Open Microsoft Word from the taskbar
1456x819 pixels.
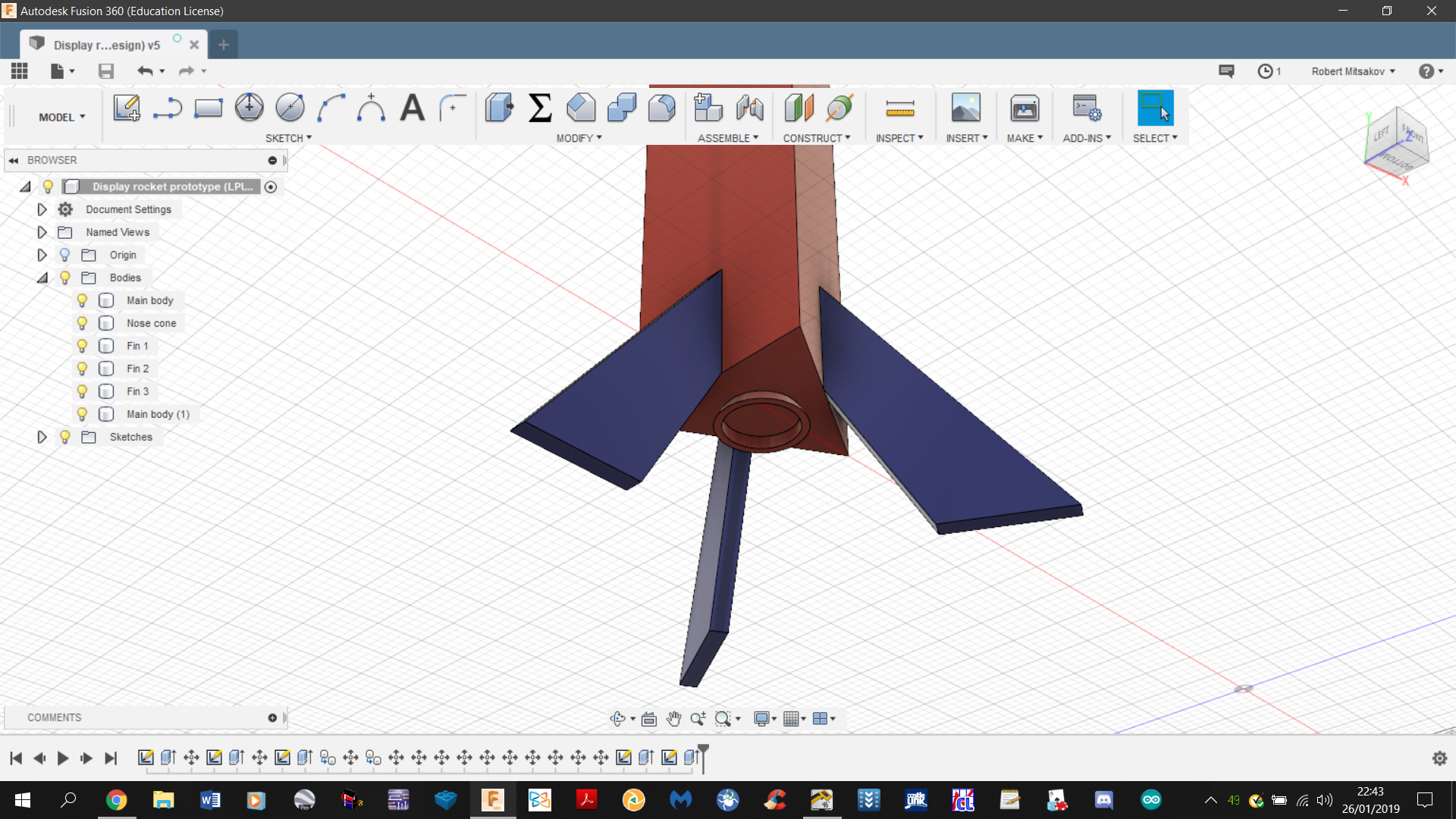[210, 800]
